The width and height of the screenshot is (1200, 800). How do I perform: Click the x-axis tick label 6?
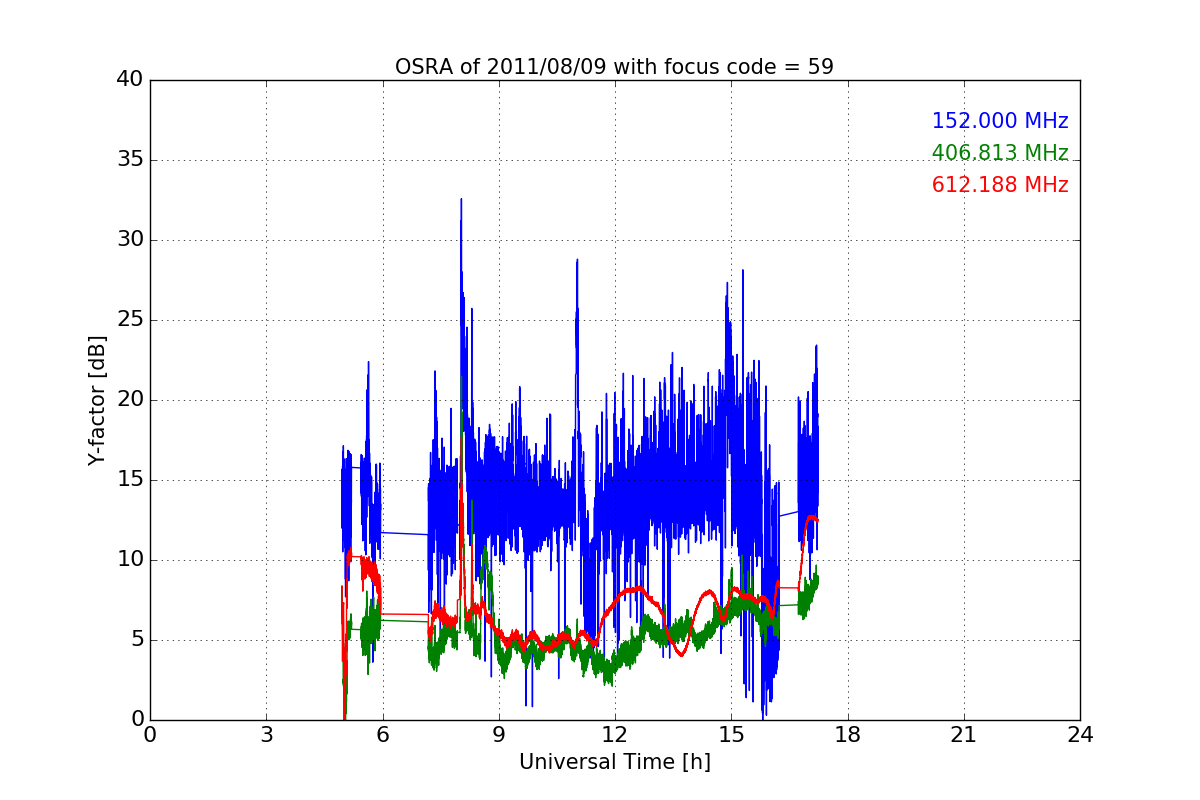point(382,735)
